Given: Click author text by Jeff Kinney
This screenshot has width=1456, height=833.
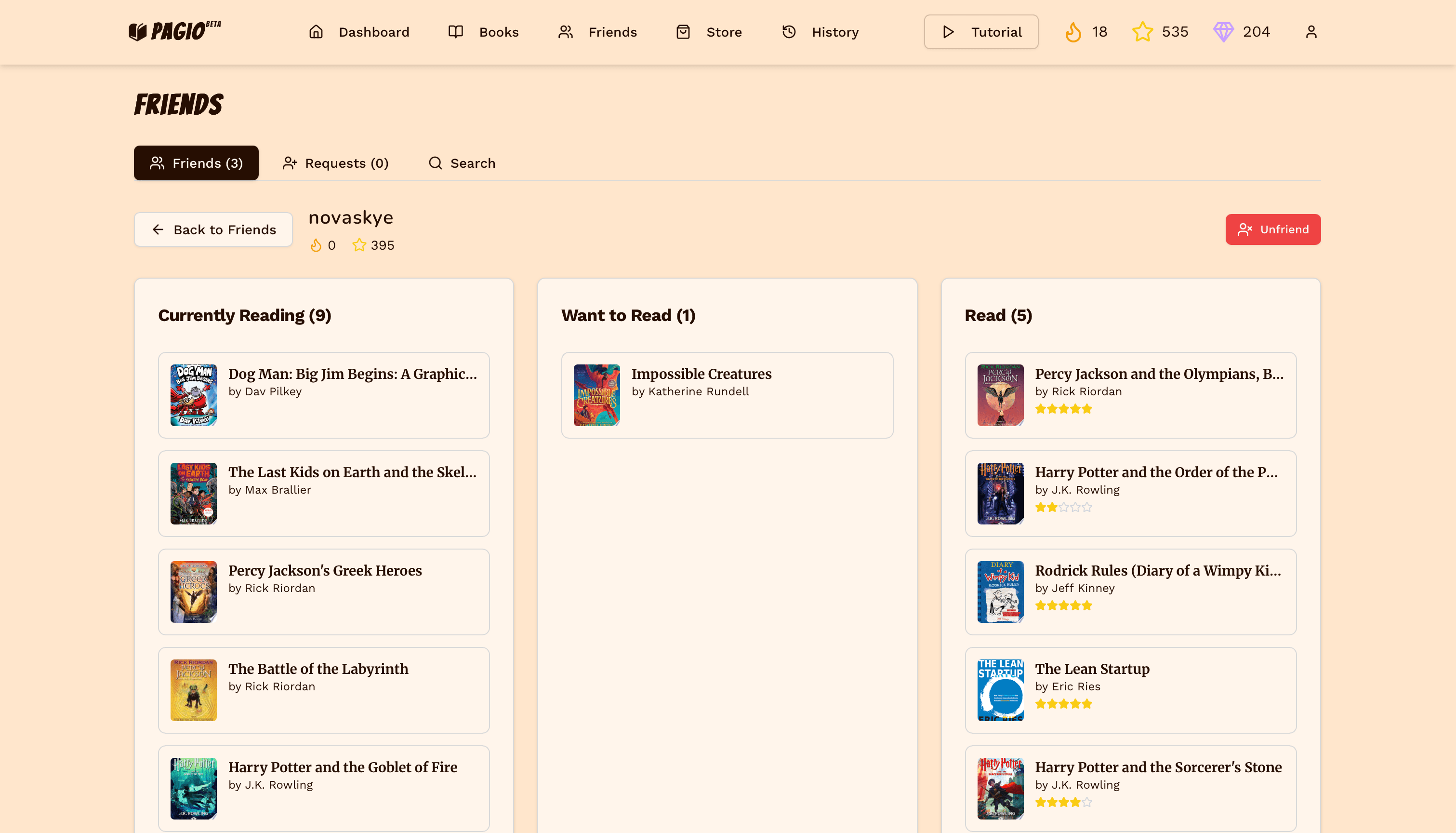Looking at the screenshot, I should pyautogui.click(x=1075, y=588).
